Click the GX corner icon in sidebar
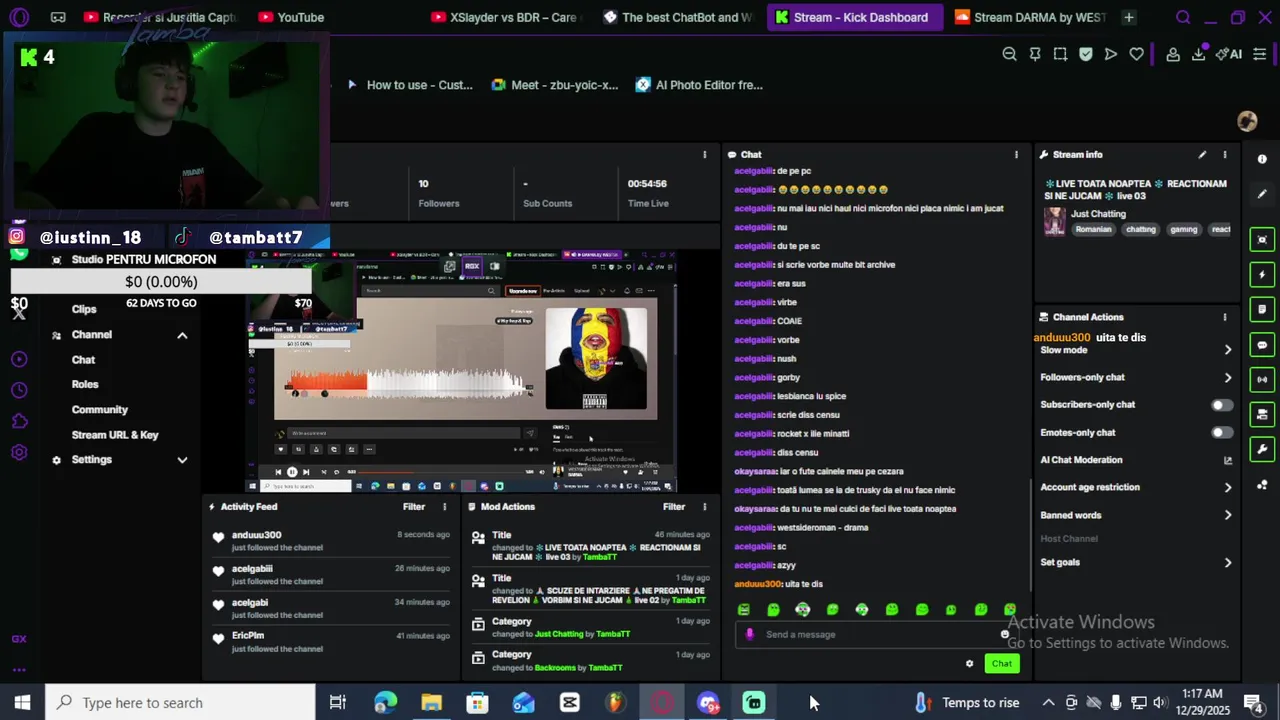The width and height of the screenshot is (1280, 720). [19, 639]
